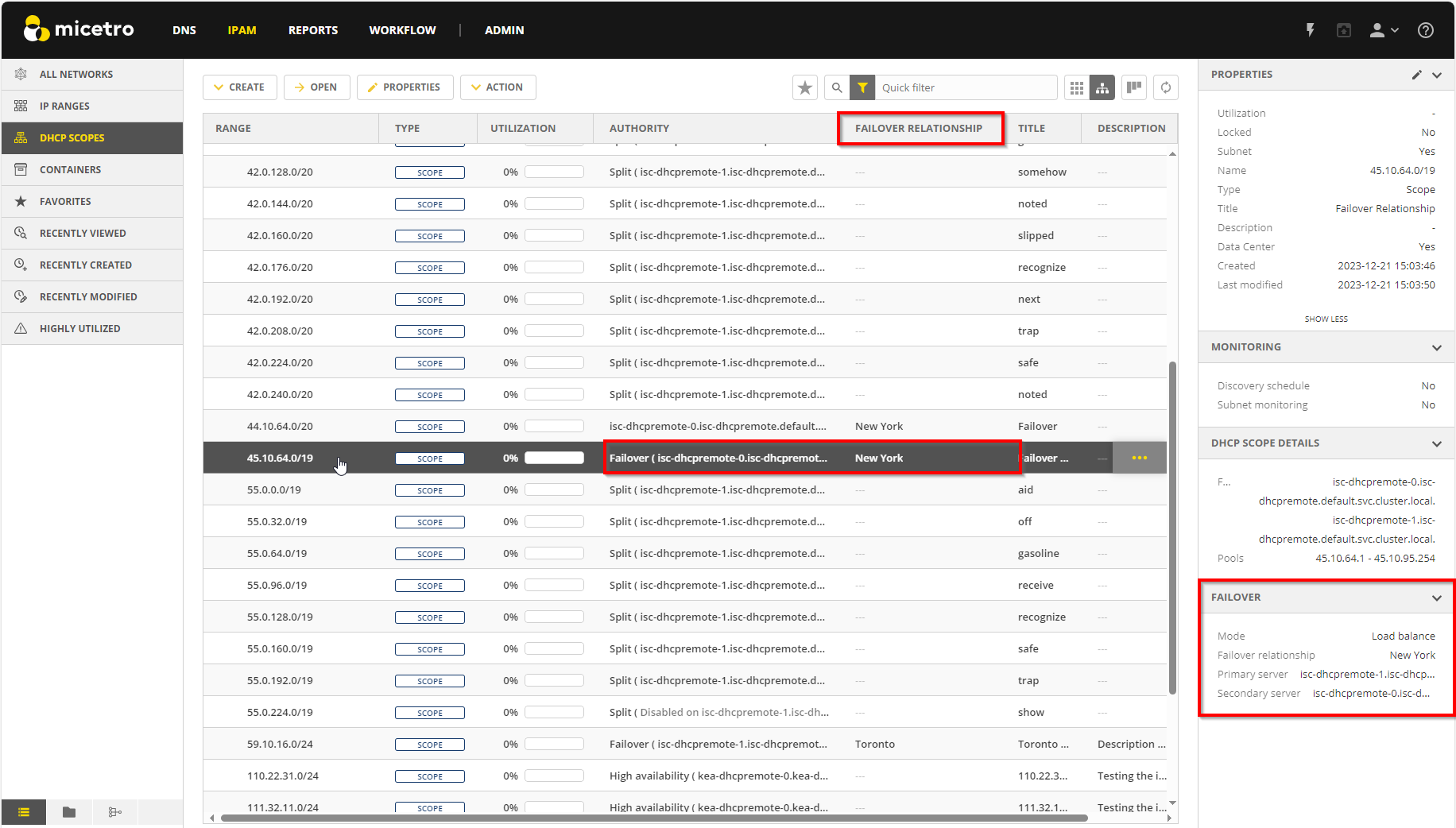Click the Show Less link
The image size is (1456, 828).
pyautogui.click(x=1326, y=319)
